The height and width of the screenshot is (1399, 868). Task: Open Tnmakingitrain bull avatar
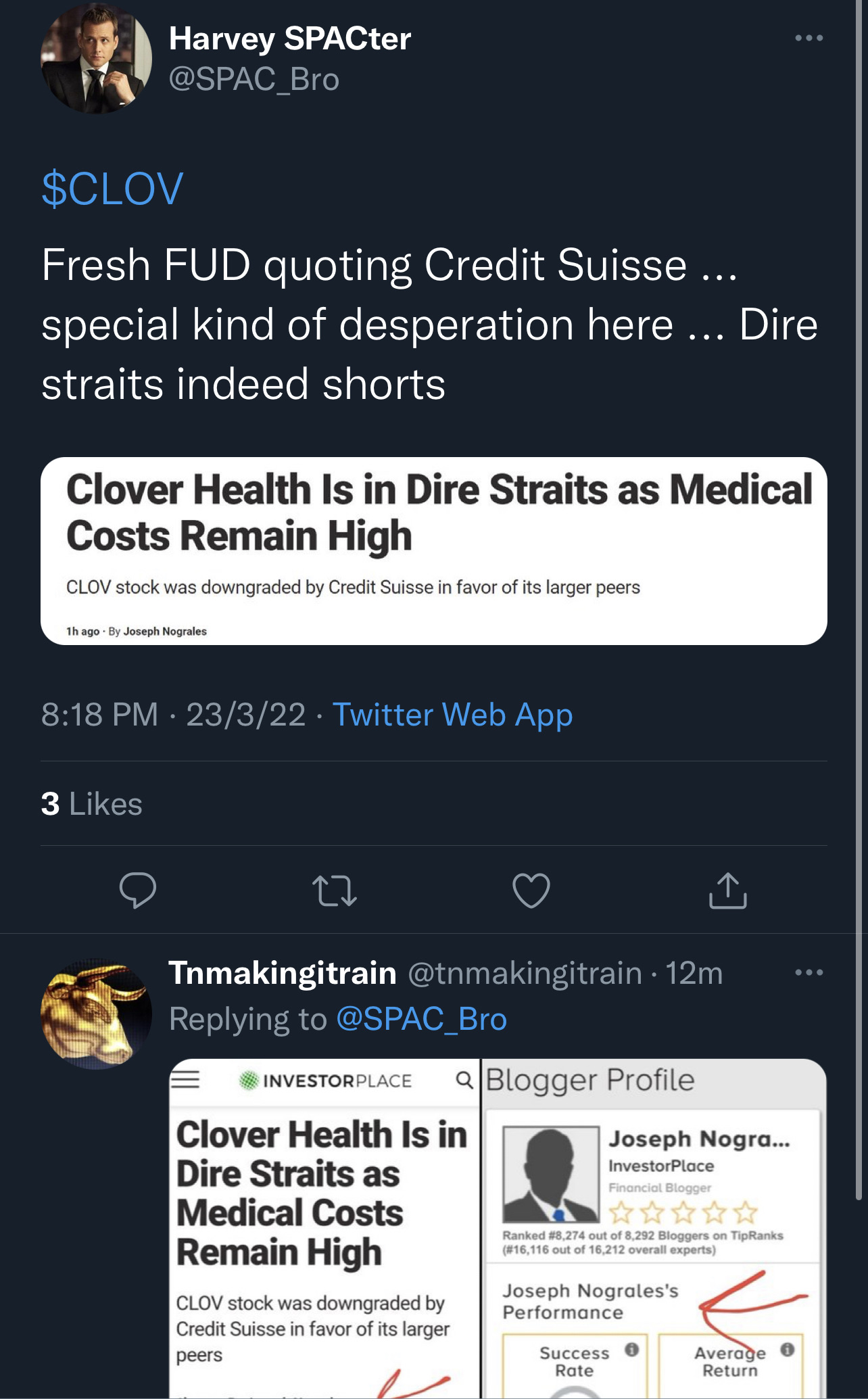click(x=96, y=1013)
